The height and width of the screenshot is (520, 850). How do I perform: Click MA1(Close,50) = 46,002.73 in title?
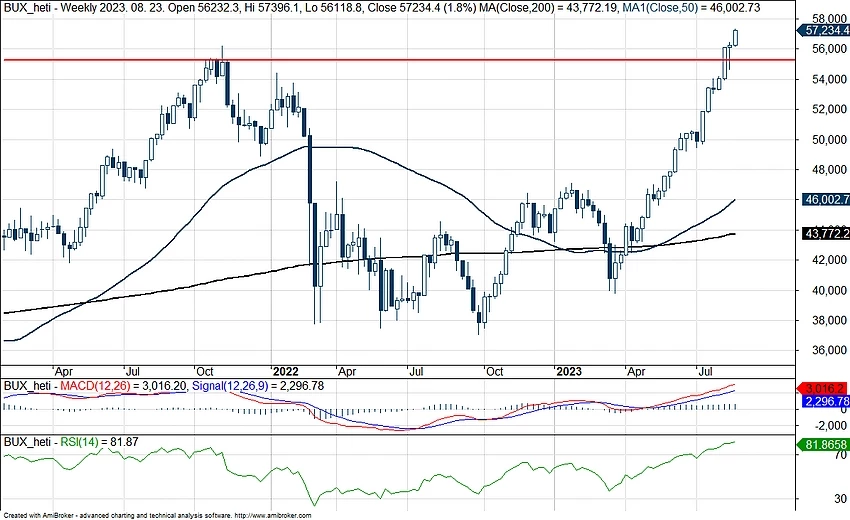(690, 8)
